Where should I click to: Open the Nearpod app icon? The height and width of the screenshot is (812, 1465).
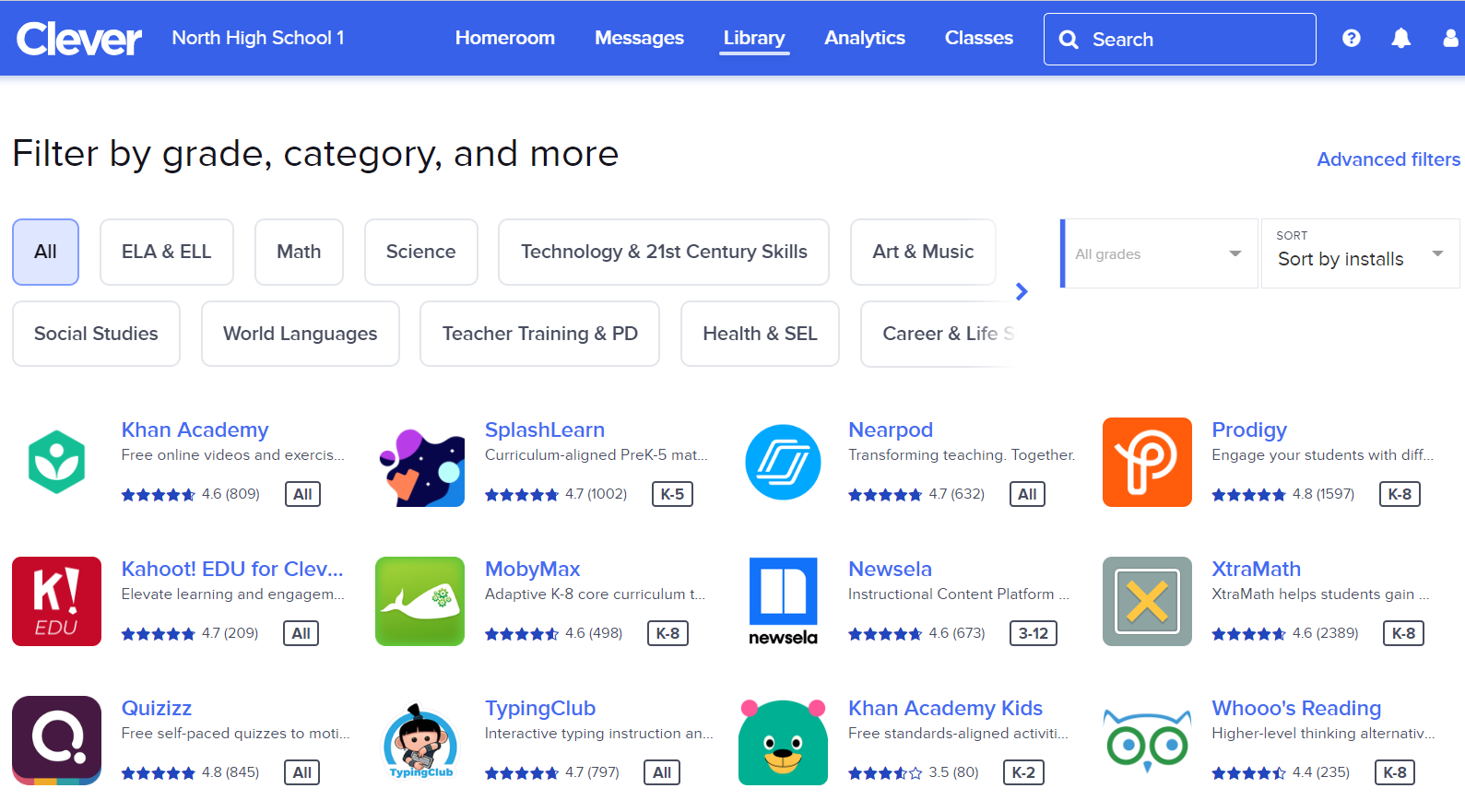click(x=783, y=462)
